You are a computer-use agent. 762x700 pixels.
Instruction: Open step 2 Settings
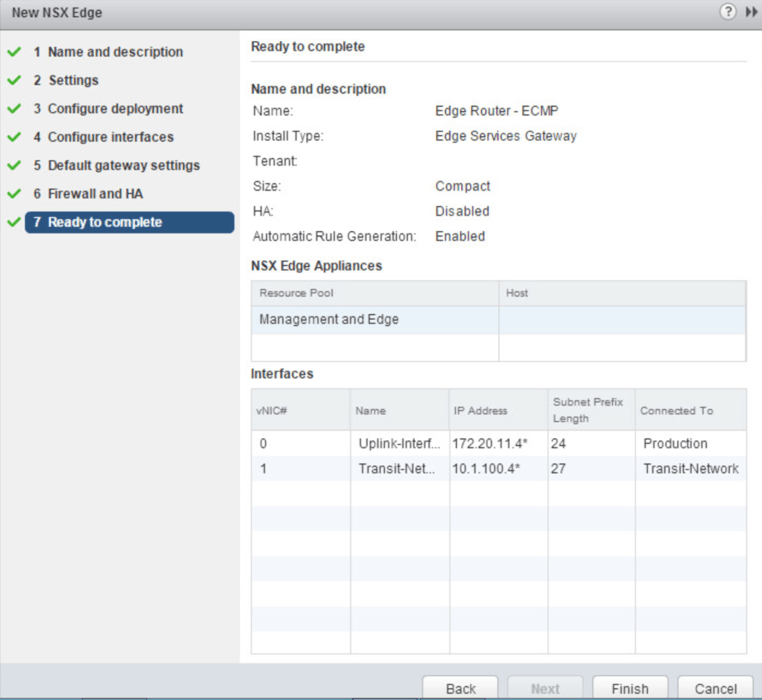click(73, 80)
